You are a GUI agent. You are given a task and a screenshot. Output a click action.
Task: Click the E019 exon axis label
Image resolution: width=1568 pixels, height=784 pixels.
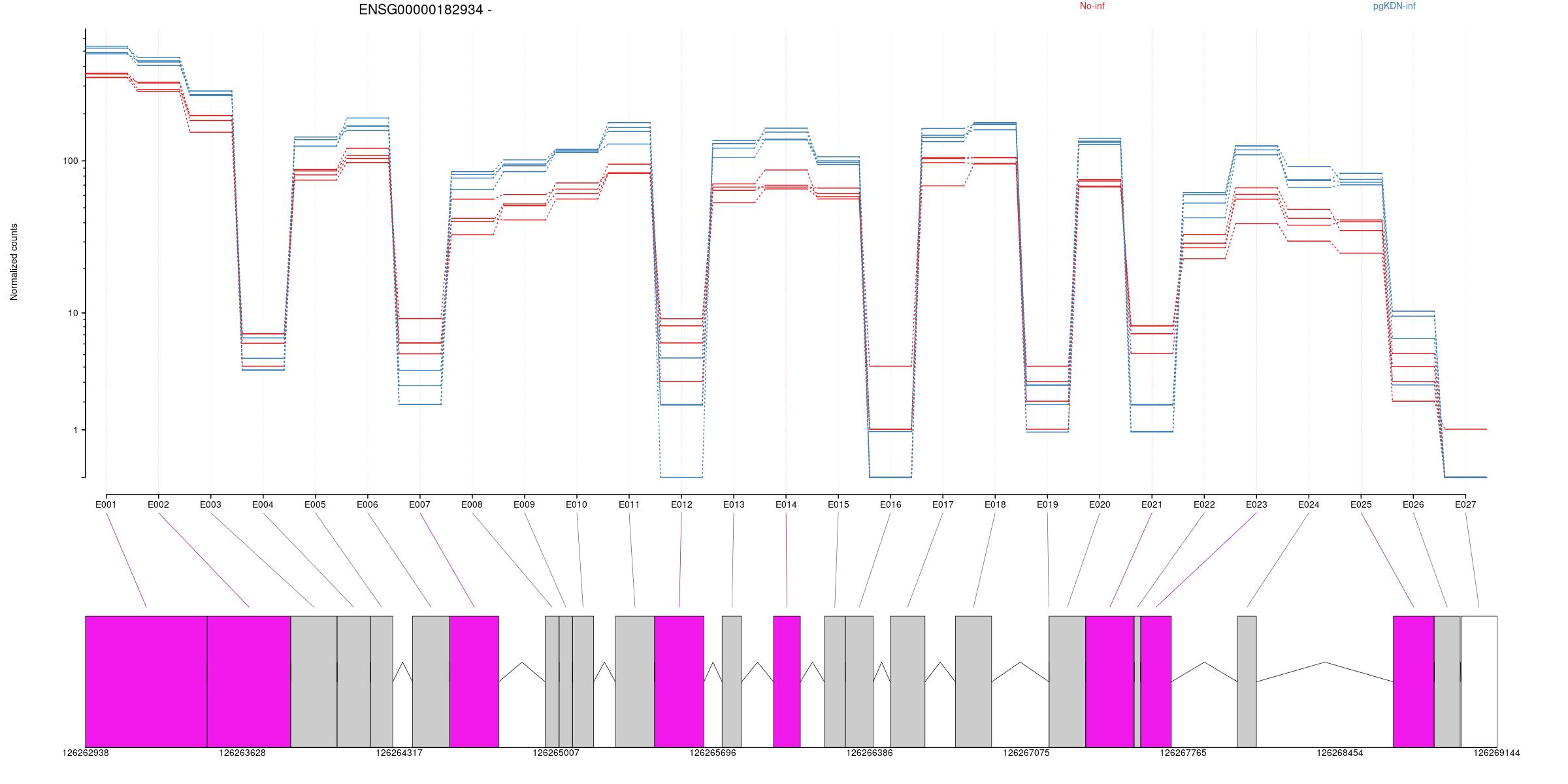pos(1047,504)
